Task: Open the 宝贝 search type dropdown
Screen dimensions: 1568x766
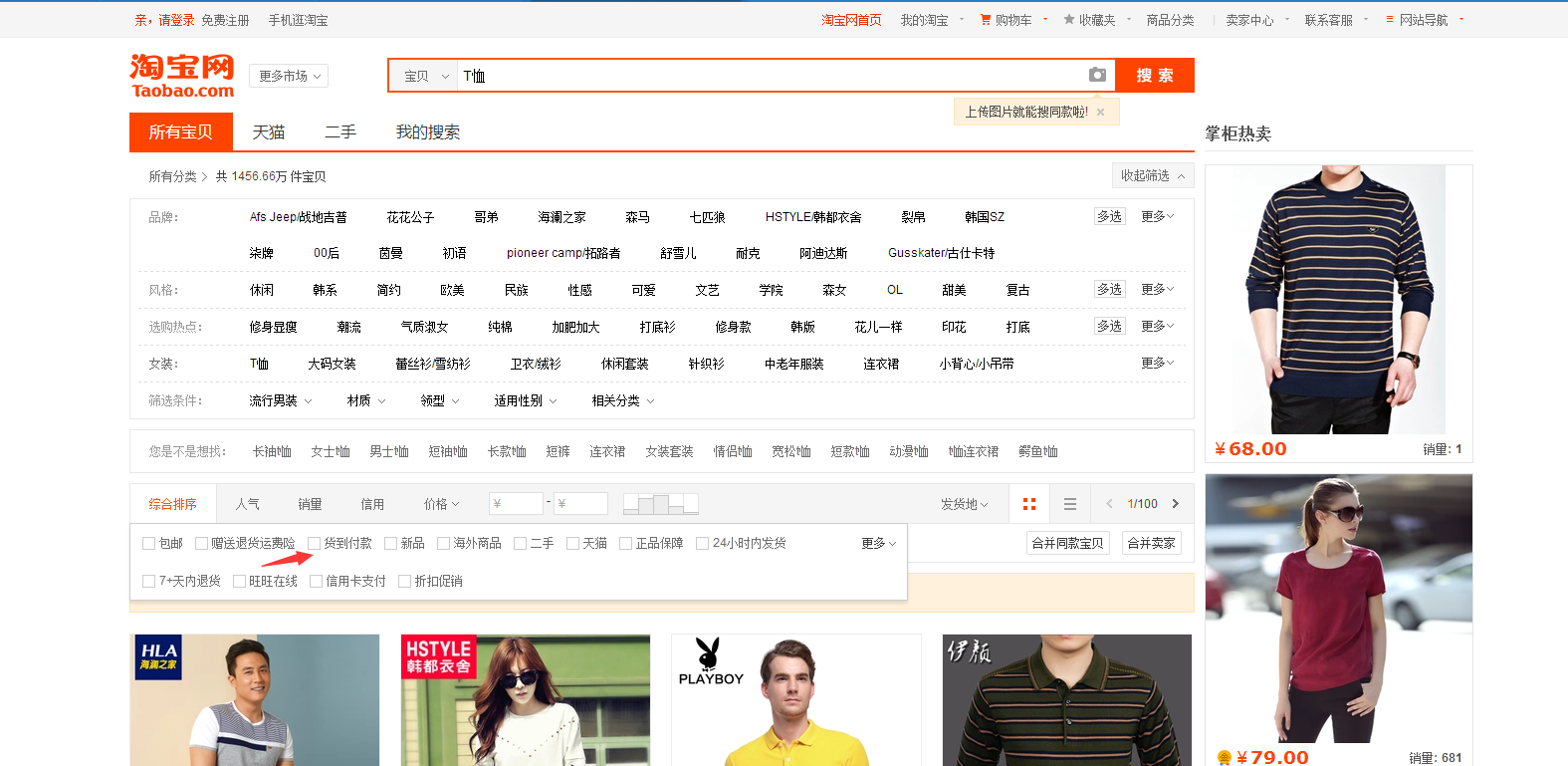Action: [x=424, y=76]
